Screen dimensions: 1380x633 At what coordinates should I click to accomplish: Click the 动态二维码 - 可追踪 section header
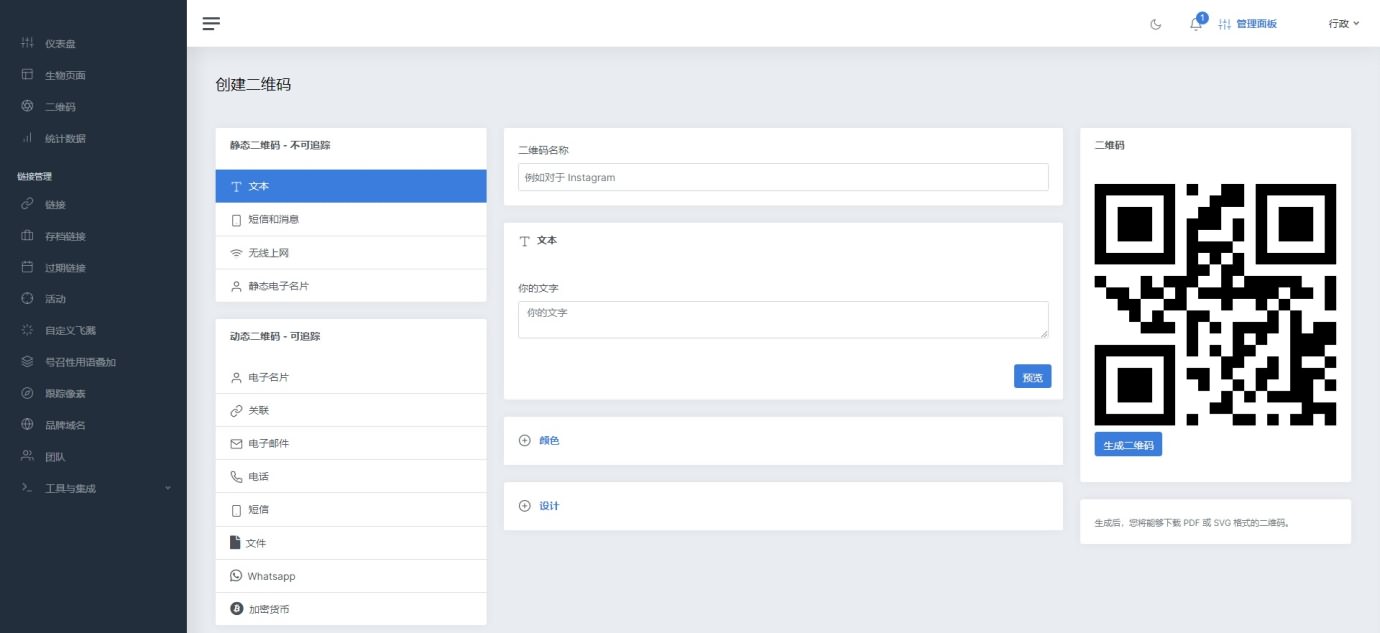(x=275, y=336)
